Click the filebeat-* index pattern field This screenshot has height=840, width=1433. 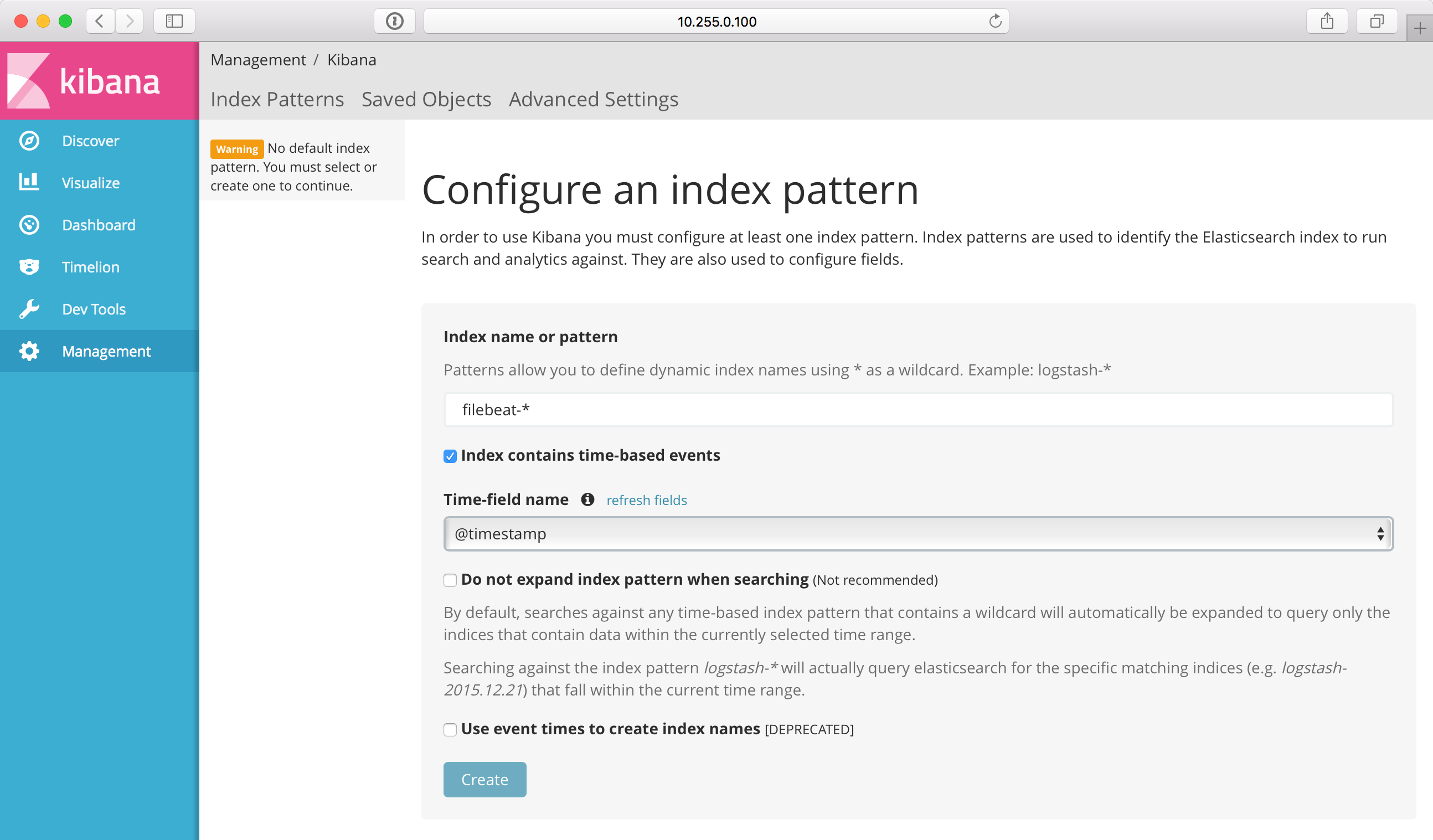click(x=918, y=409)
